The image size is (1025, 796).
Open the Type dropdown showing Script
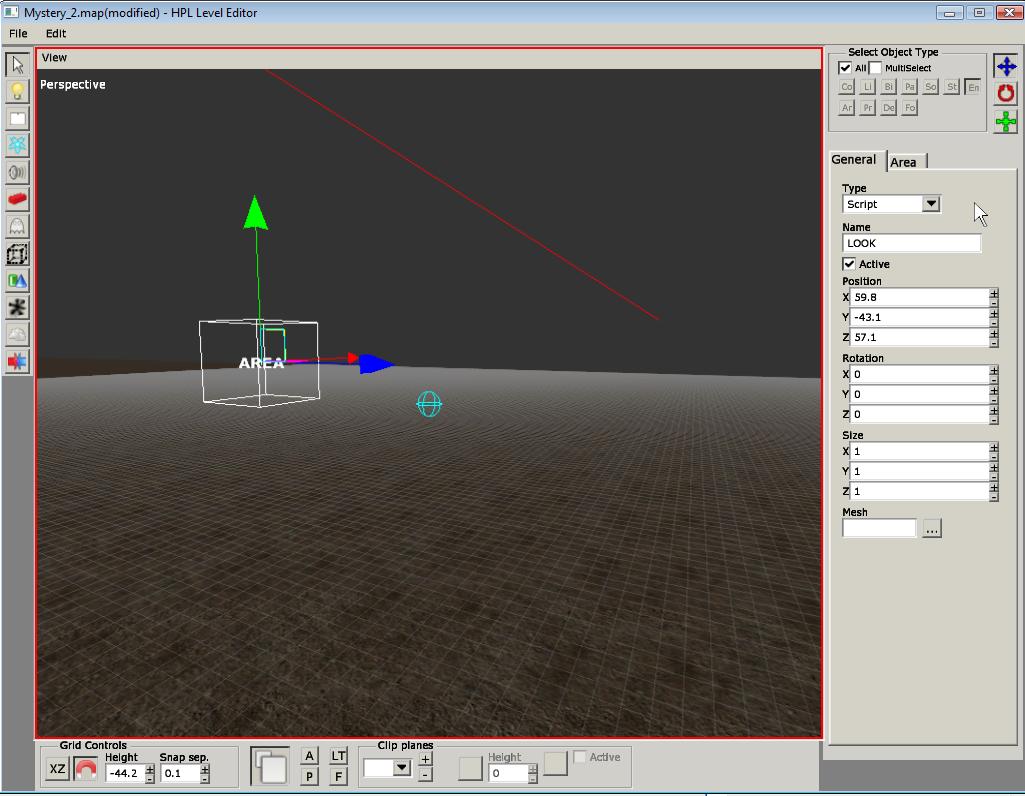tap(931, 204)
